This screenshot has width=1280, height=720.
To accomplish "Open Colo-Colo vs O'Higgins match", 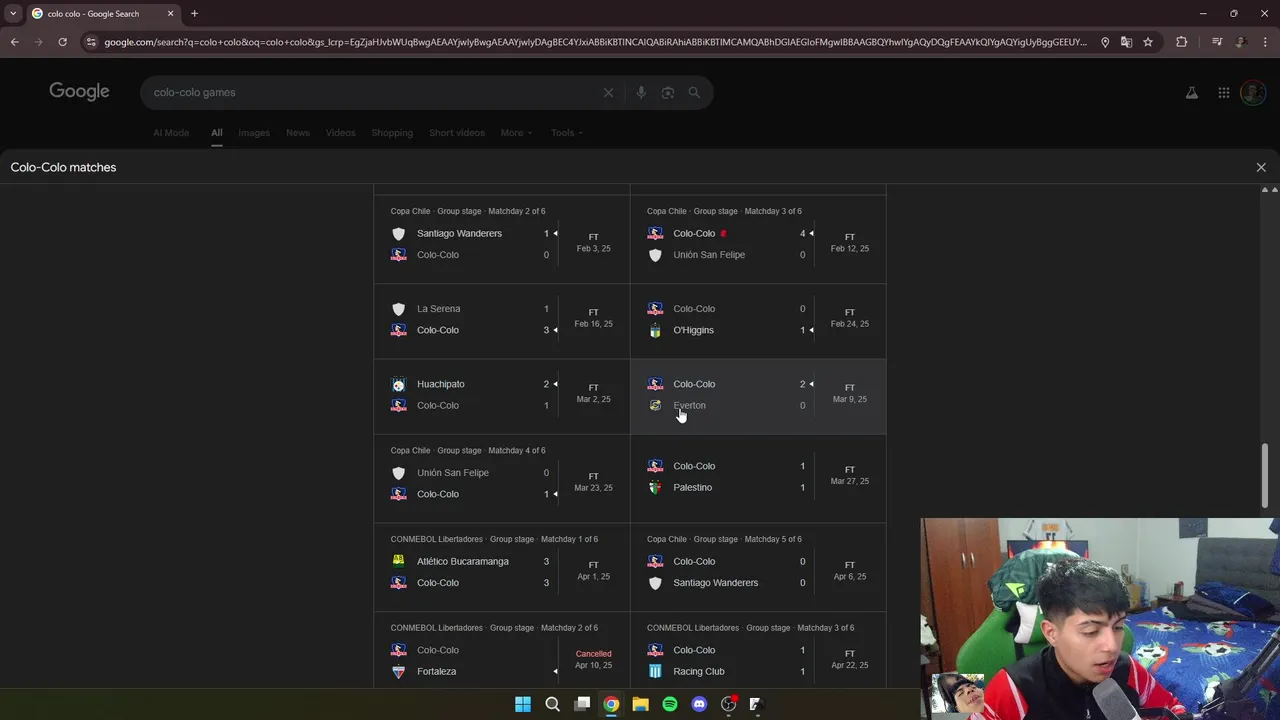I will point(758,320).
